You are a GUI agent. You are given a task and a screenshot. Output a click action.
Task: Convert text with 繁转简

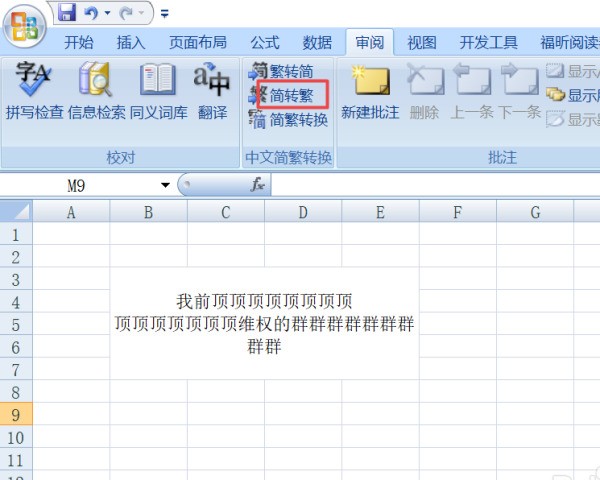pyautogui.click(x=283, y=71)
